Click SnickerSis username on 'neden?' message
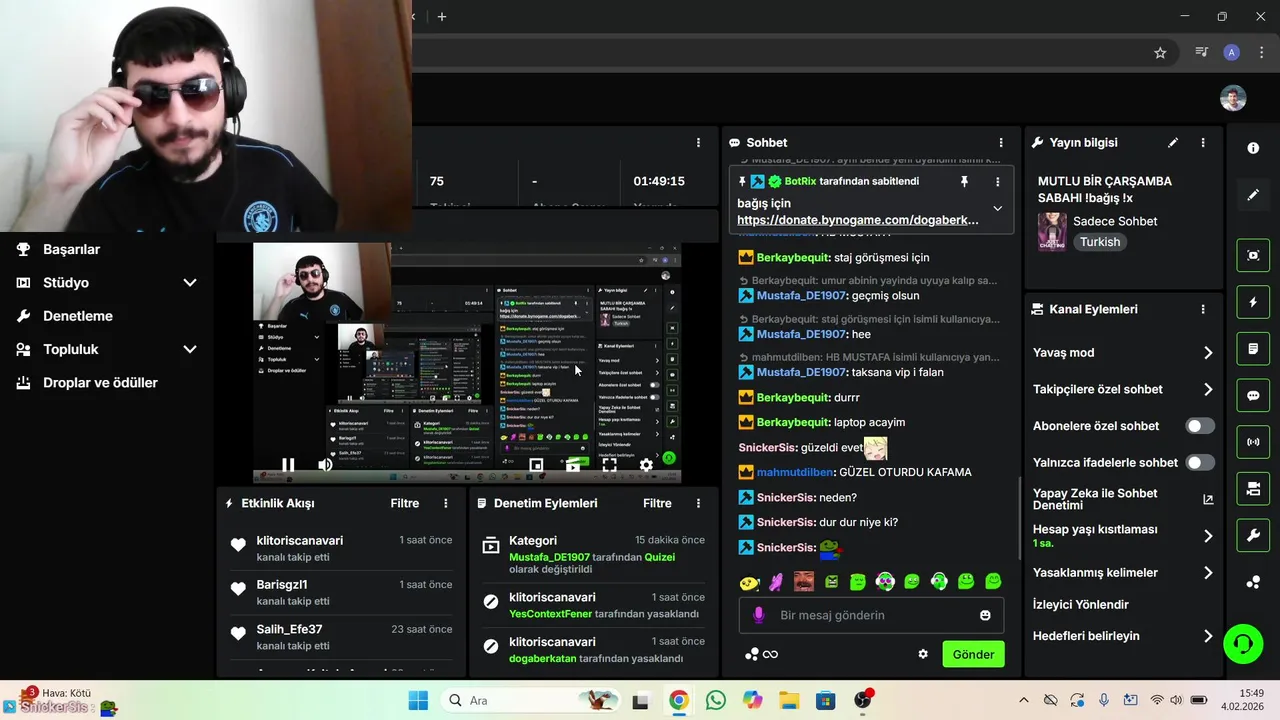This screenshot has height=720, width=1280. click(786, 497)
